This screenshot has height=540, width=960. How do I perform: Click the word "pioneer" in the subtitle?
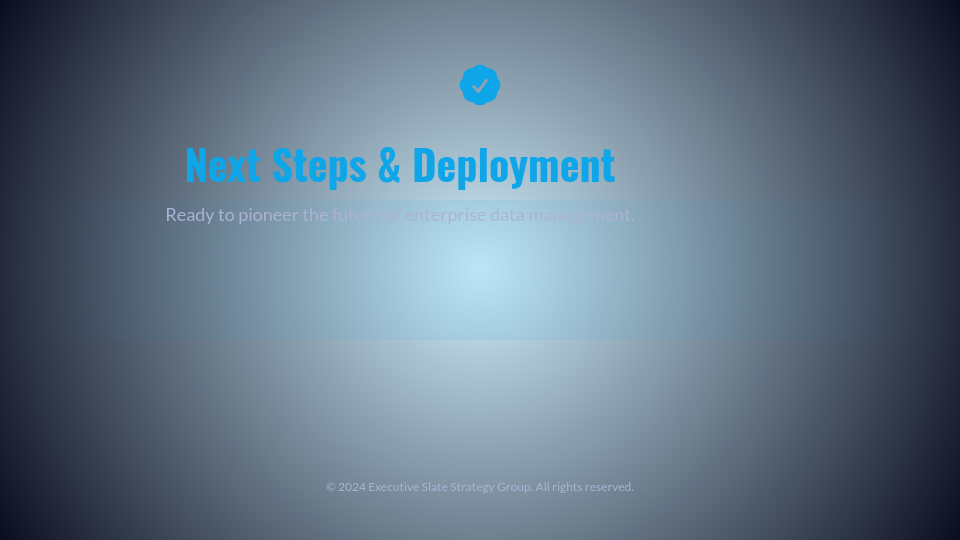click(x=268, y=215)
